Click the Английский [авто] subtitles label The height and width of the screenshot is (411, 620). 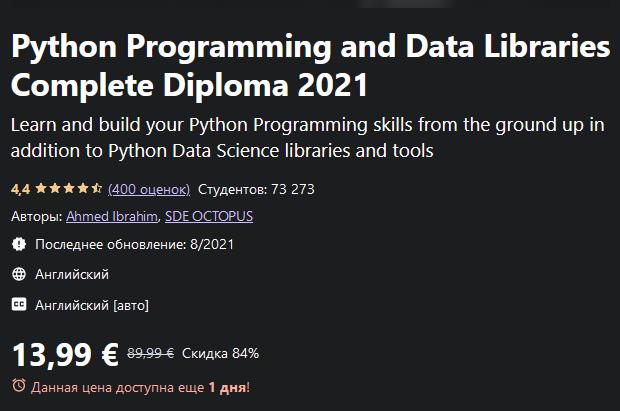[x=92, y=305]
